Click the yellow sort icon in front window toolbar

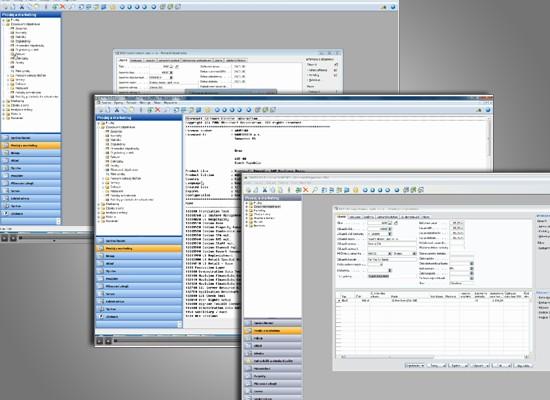point(356,190)
